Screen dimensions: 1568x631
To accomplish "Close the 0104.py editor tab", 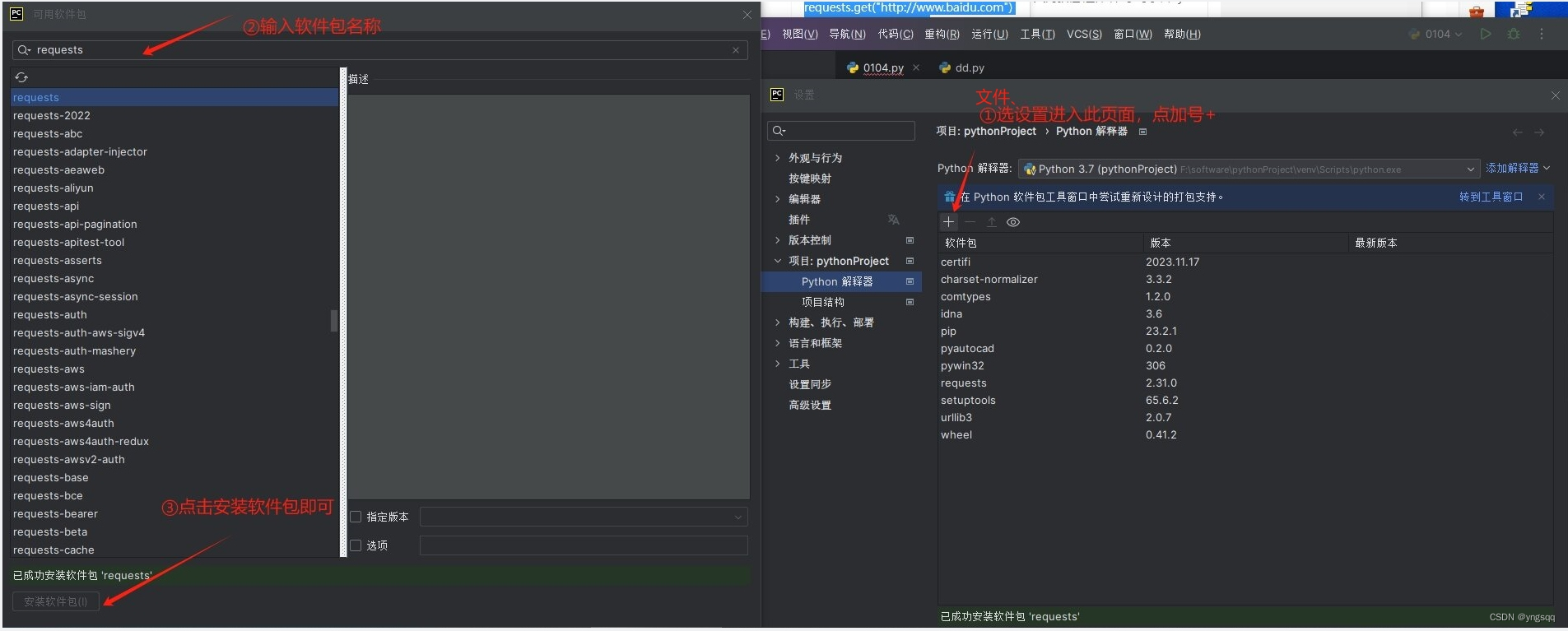I will tap(916, 67).
